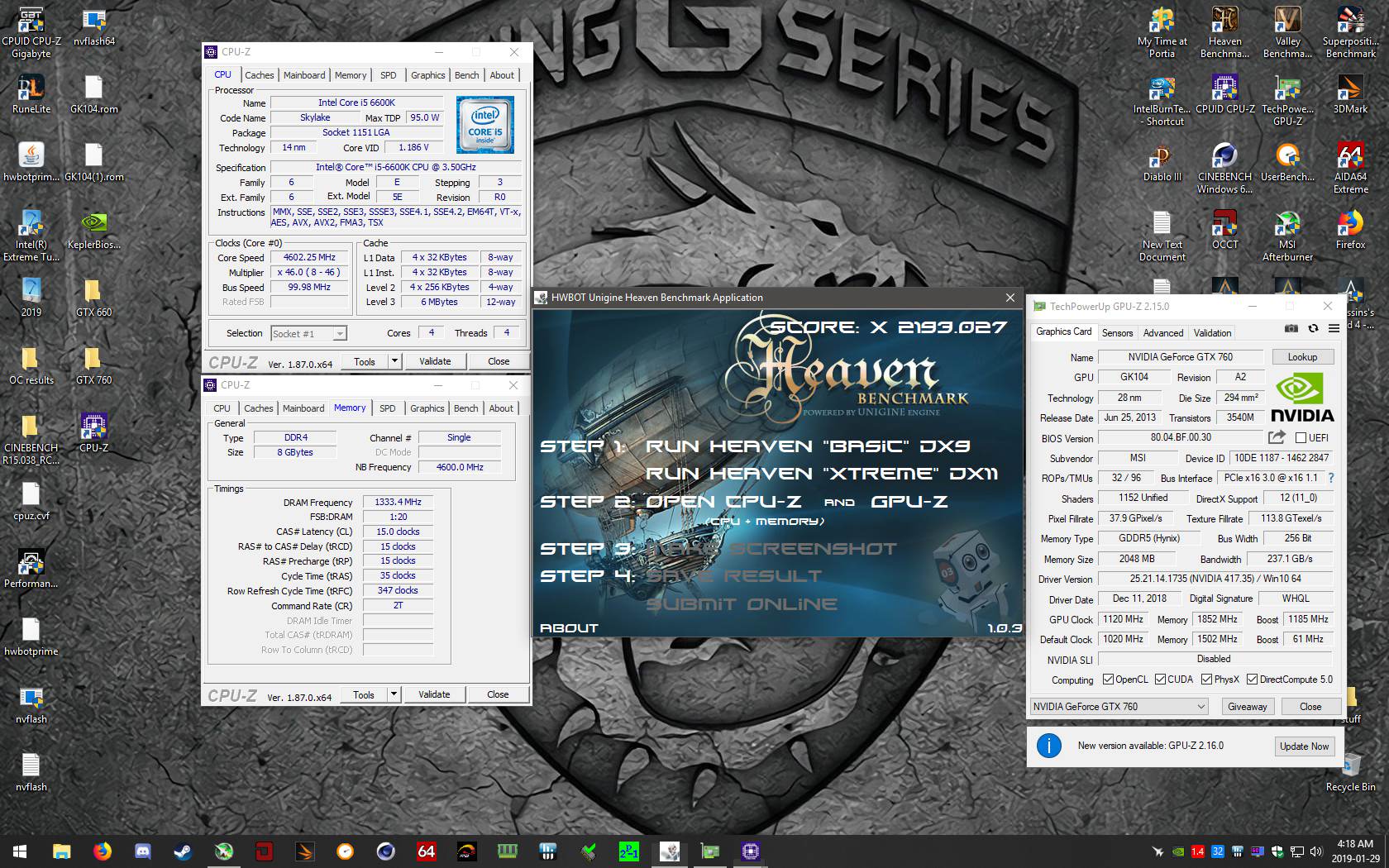The height and width of the screenshot is (868, 1389).
Task: Open the hwbotprime Java desktop icon
Action: pos(31,162)
